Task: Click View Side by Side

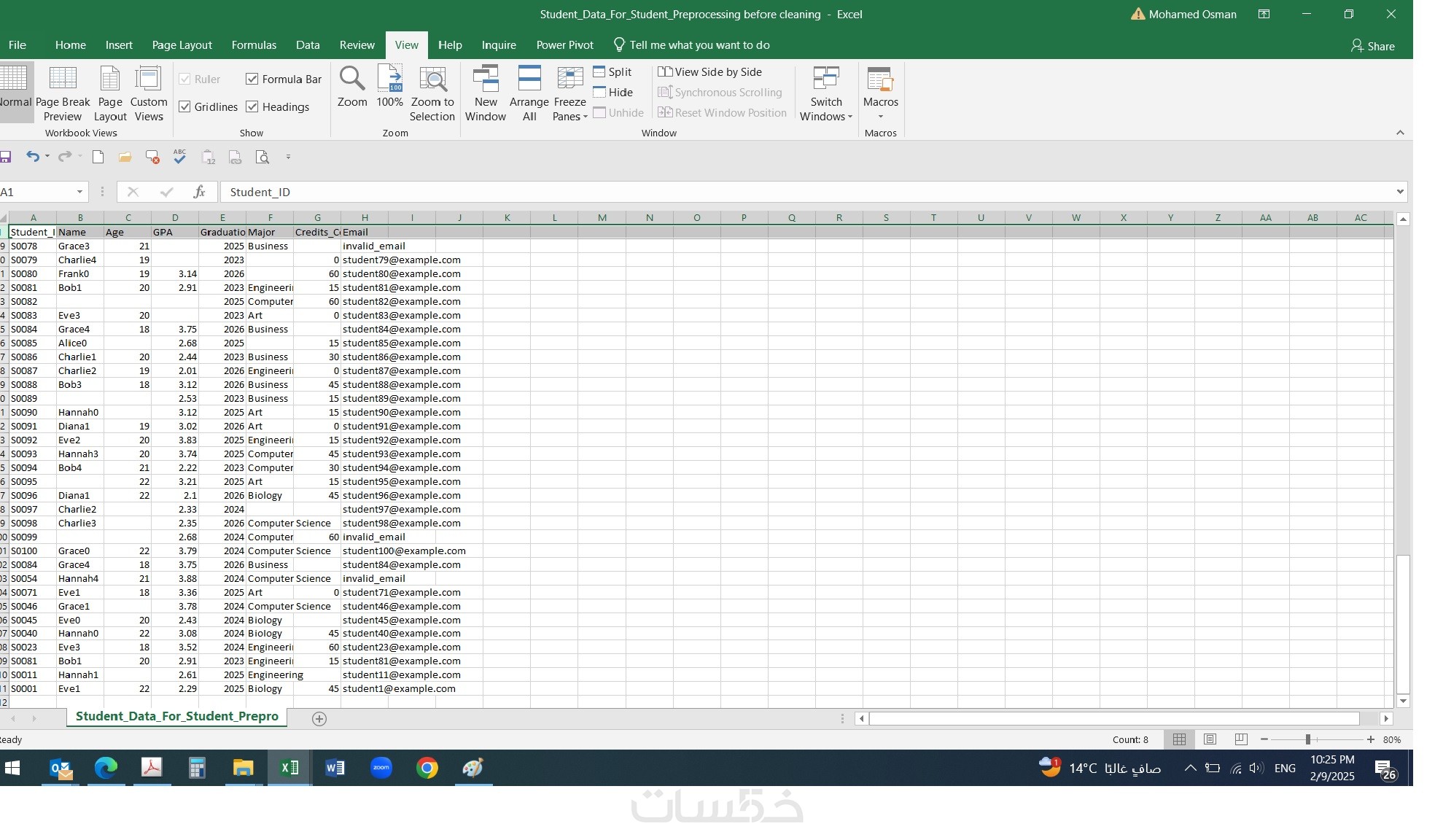Action: 710,71
